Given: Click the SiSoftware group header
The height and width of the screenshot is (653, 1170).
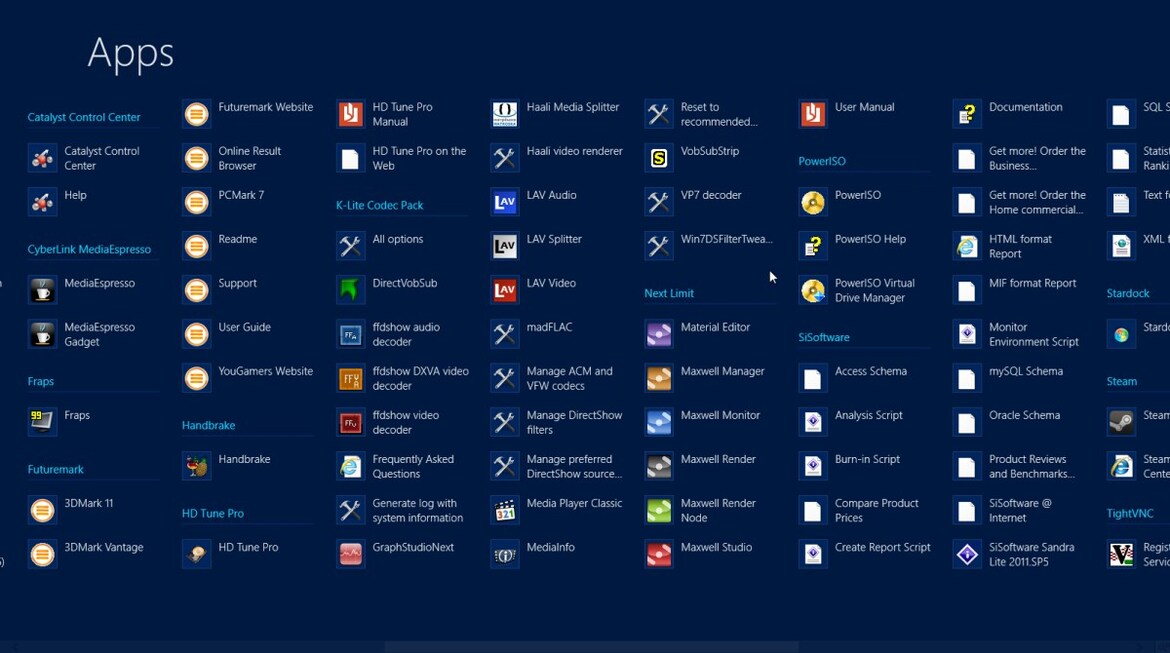Looking at the screenshot, I should pyautogui.click(x=824, y=337).
